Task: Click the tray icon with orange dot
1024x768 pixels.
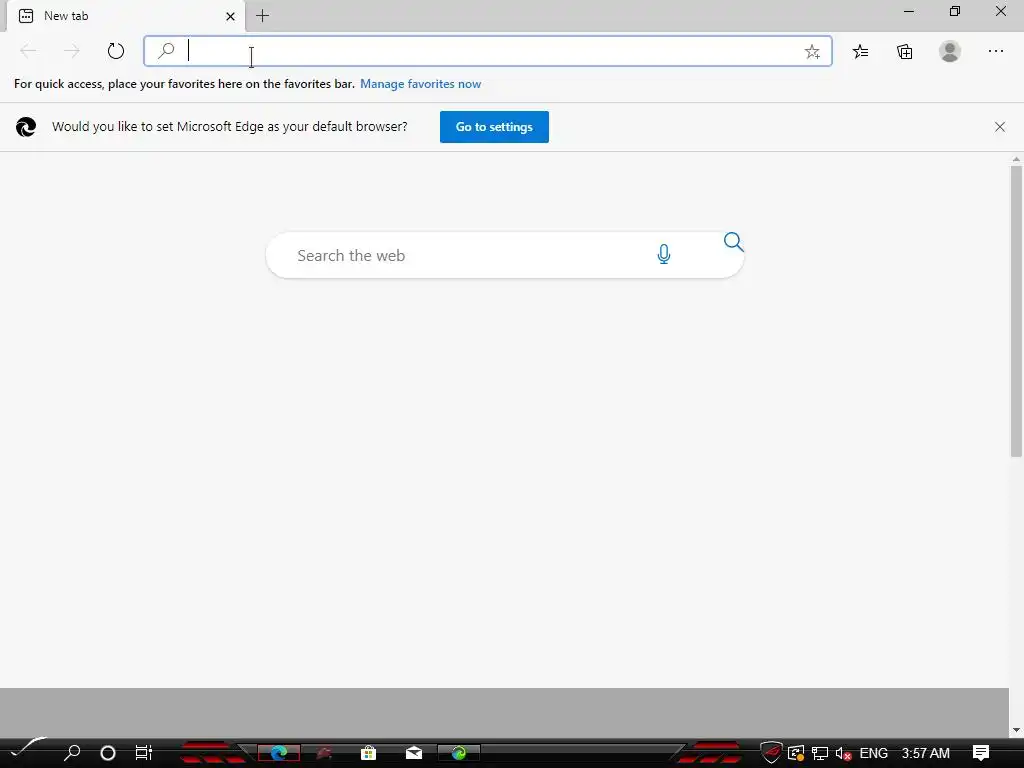Action: click(796, 753)
